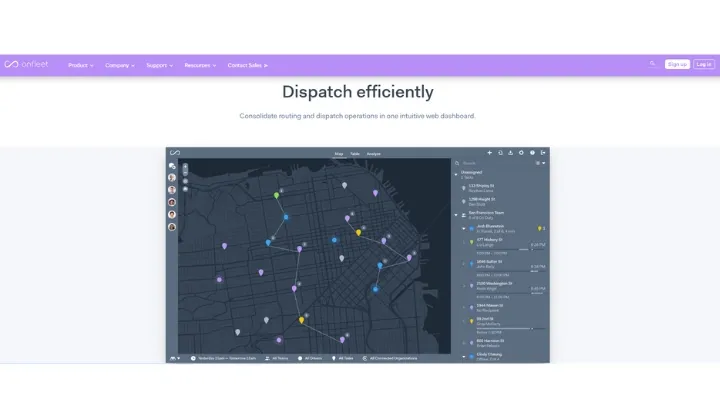This screenshot has height=405, width=720.
Task: Expand the Company navigation menu
Action: (120, 65)
